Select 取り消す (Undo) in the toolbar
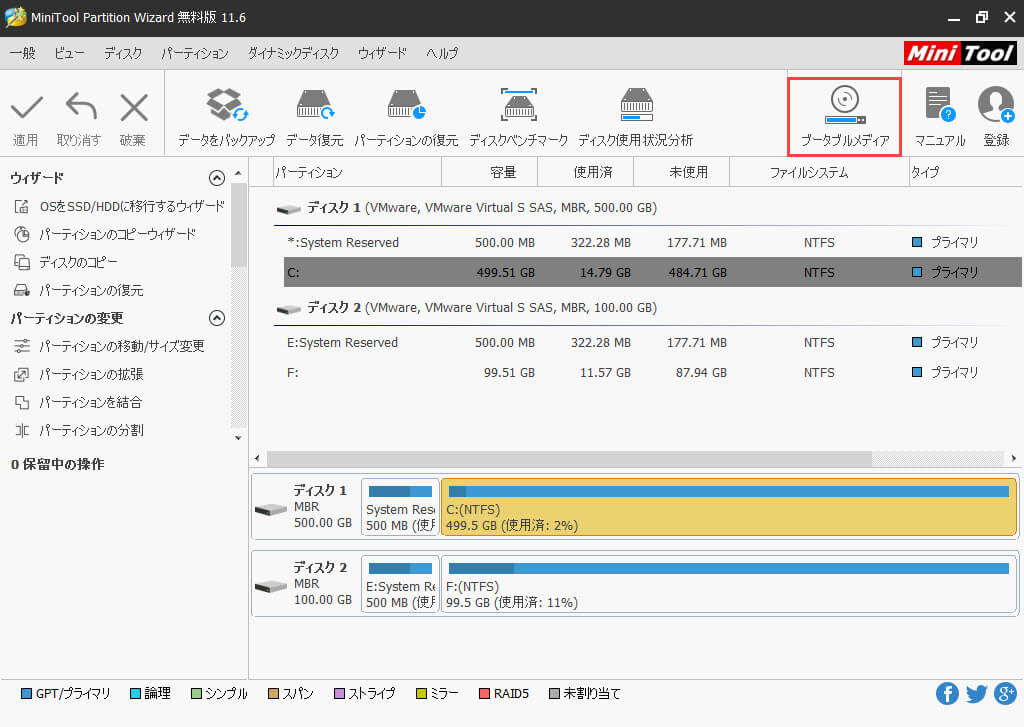The height and width of the screenshot is (727, 1024). click(79, 113)
